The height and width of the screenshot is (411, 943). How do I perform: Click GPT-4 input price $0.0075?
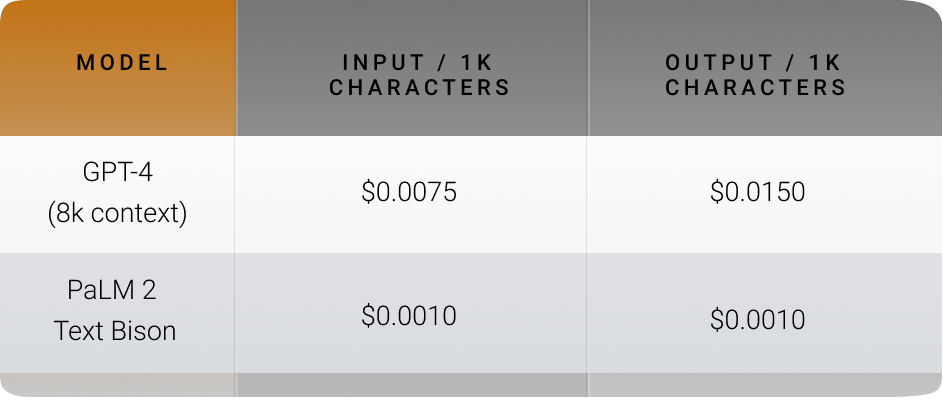(x=409, y=192)
